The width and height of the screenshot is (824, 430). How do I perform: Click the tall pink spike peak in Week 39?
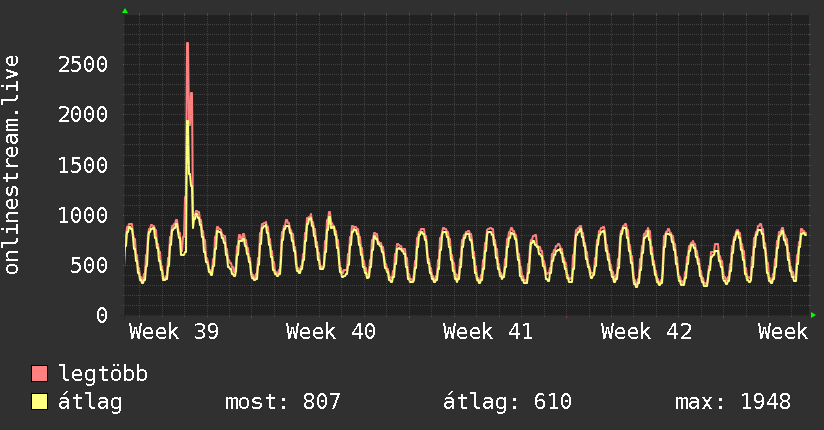[188, 44]
